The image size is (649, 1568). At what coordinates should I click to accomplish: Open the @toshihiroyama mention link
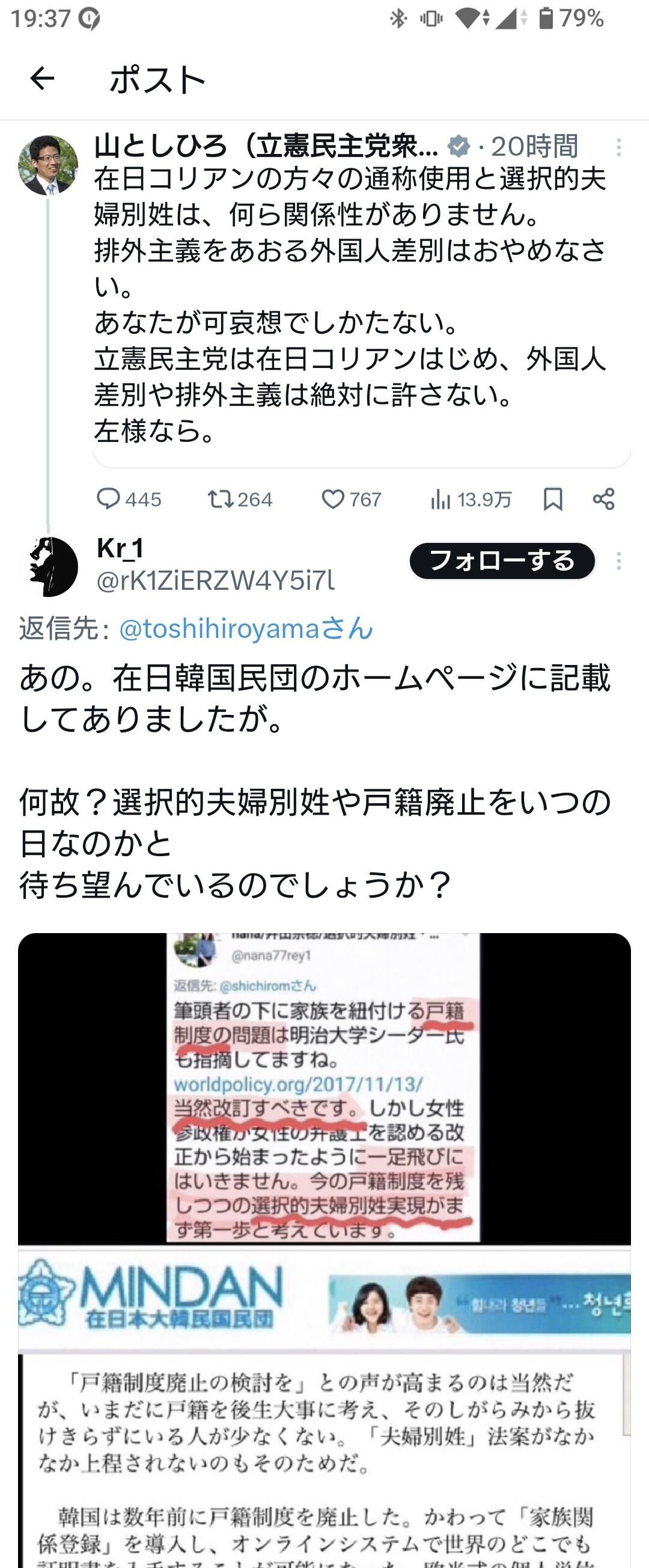[246, 628]
